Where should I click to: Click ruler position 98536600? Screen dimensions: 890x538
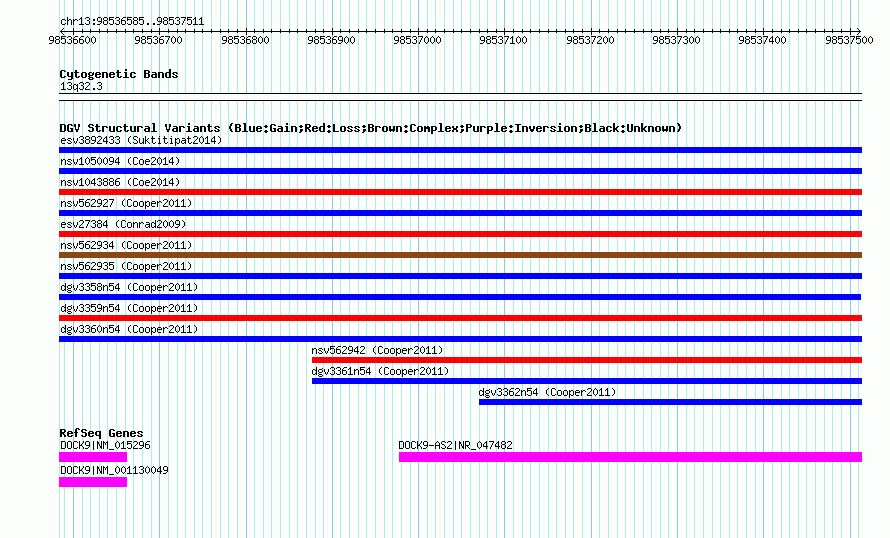pyautogui.click(x=72, y=40)
